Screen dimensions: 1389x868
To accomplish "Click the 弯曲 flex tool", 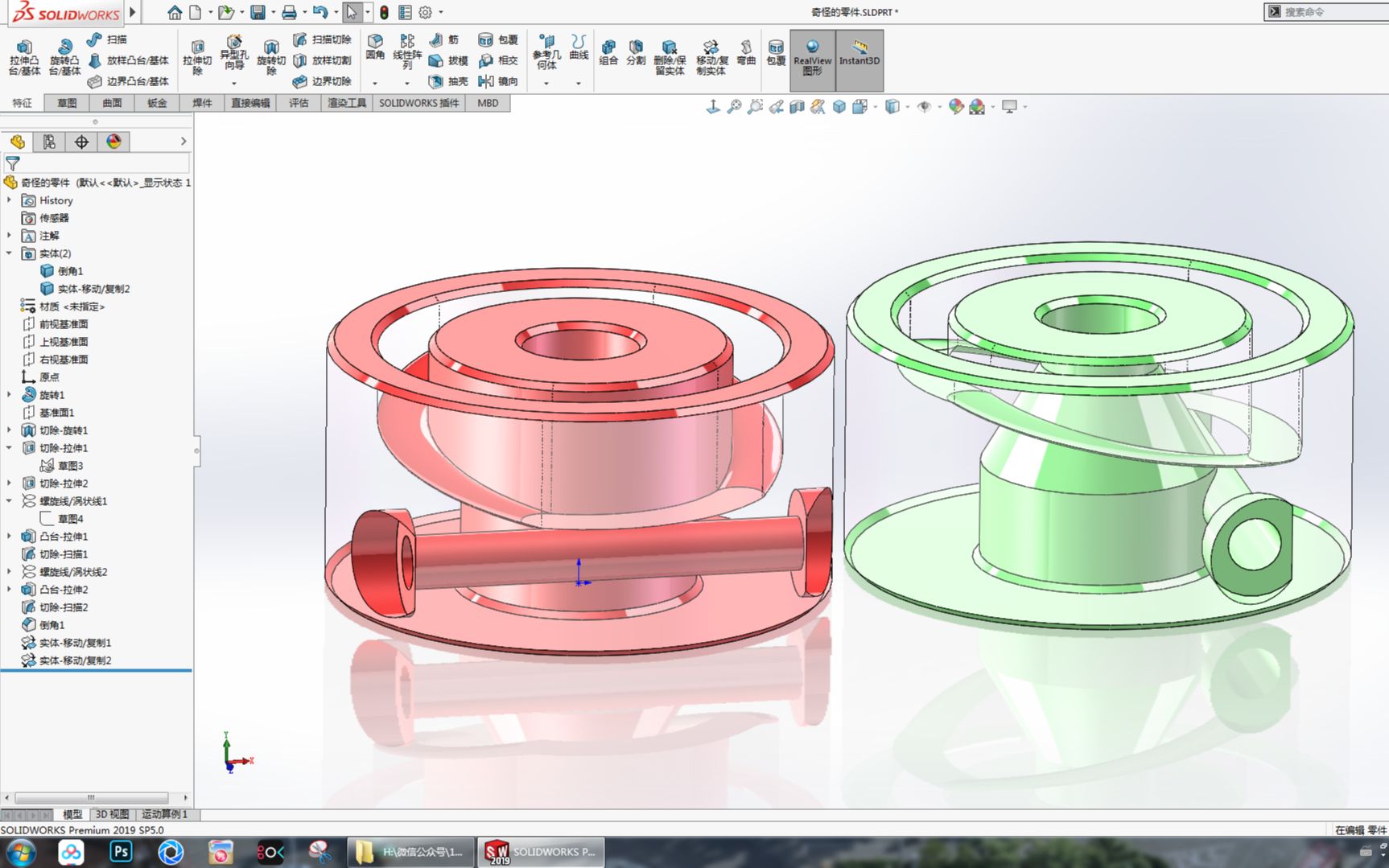I will coord(746,52).
